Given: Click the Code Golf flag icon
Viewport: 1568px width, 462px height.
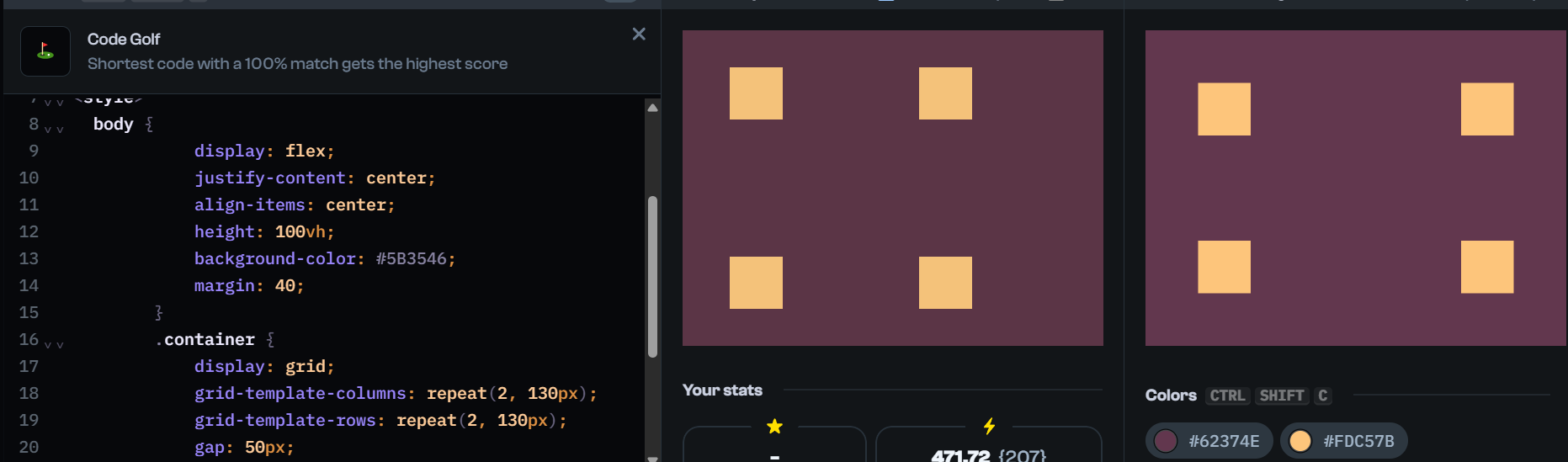Looking at the screenshot, I should (x=45, y=51).
